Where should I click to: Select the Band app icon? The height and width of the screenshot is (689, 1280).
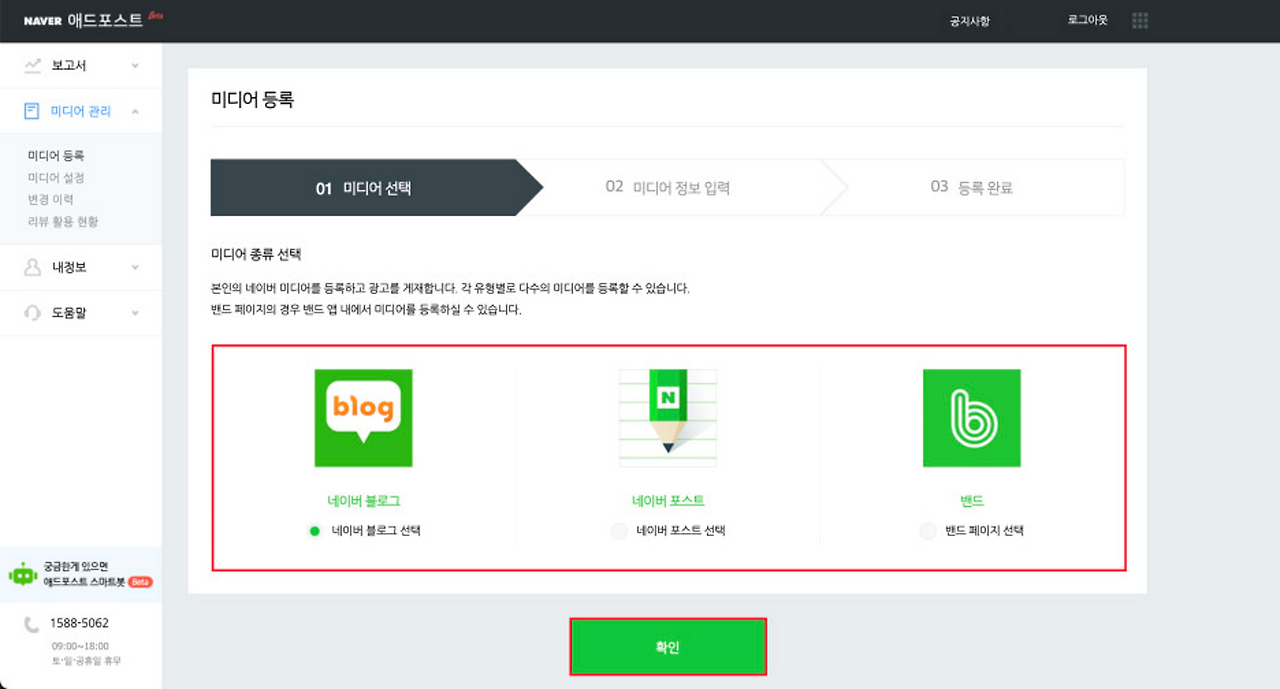972,418
